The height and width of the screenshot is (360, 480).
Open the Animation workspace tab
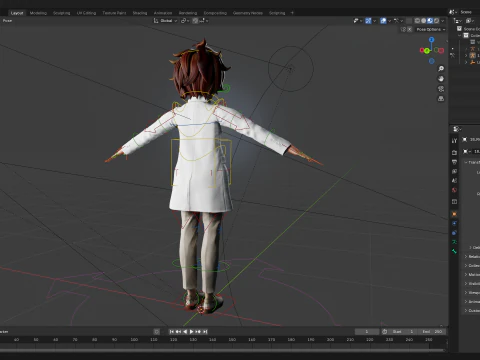pyautogui.click(x=163, y=13)
